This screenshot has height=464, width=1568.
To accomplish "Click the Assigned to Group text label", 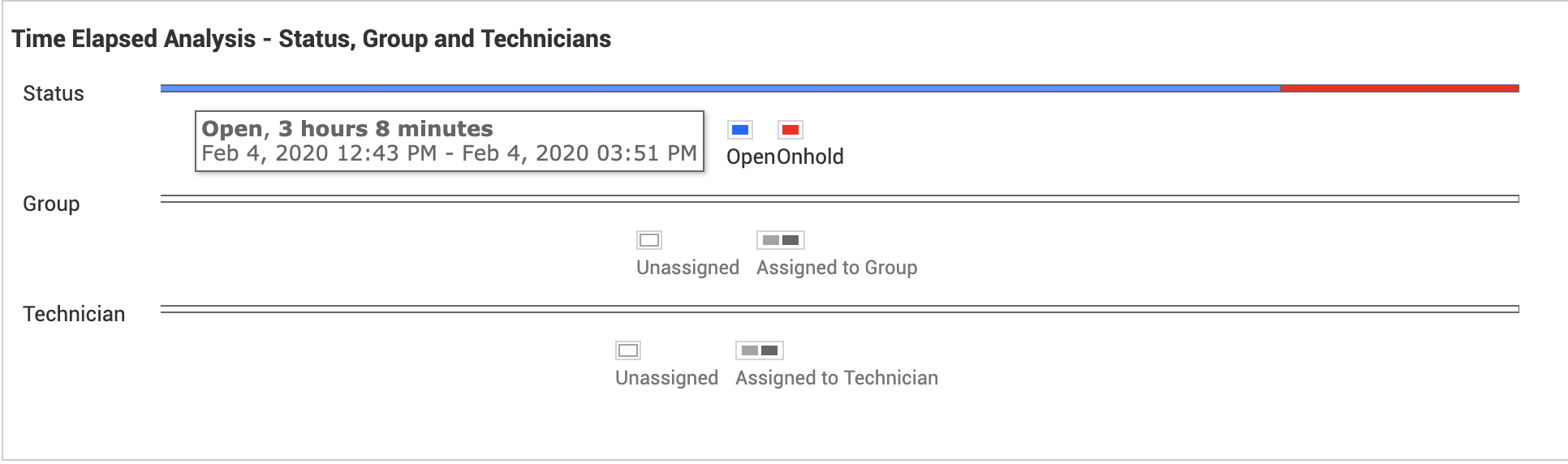I will (x=837, y=268).
